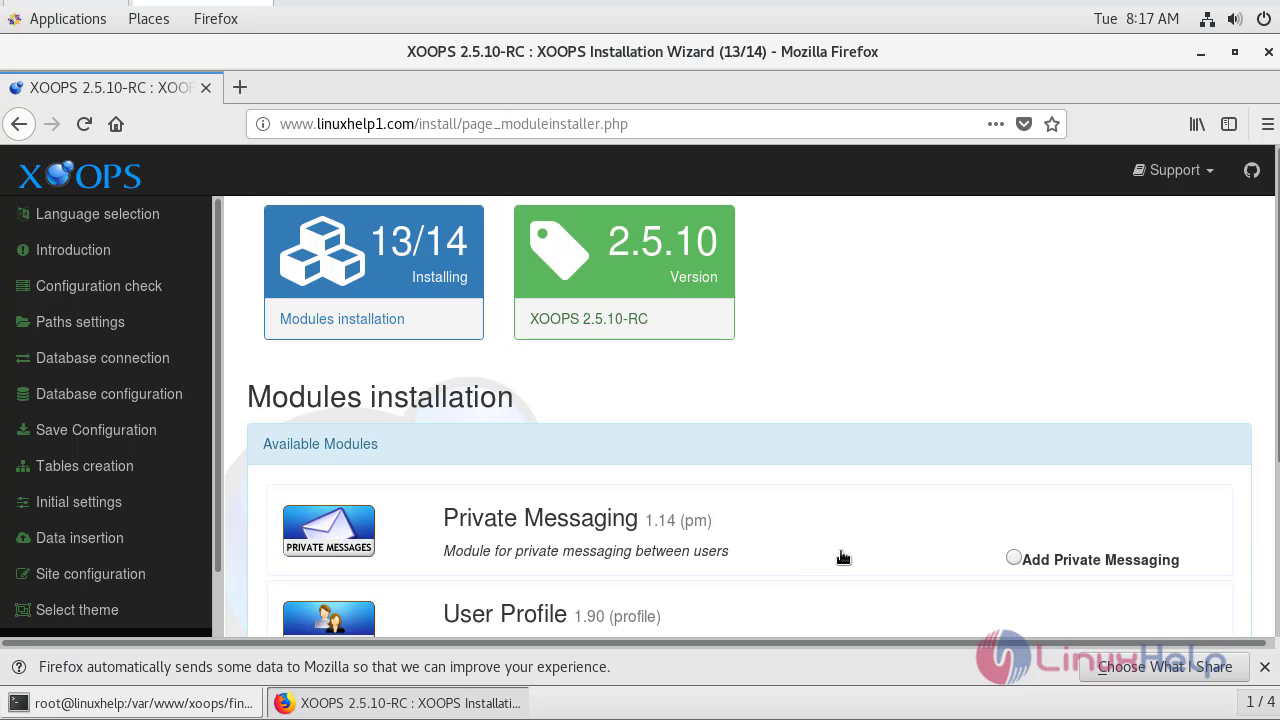Click the Modules installation page heading

tap(380, 397)
